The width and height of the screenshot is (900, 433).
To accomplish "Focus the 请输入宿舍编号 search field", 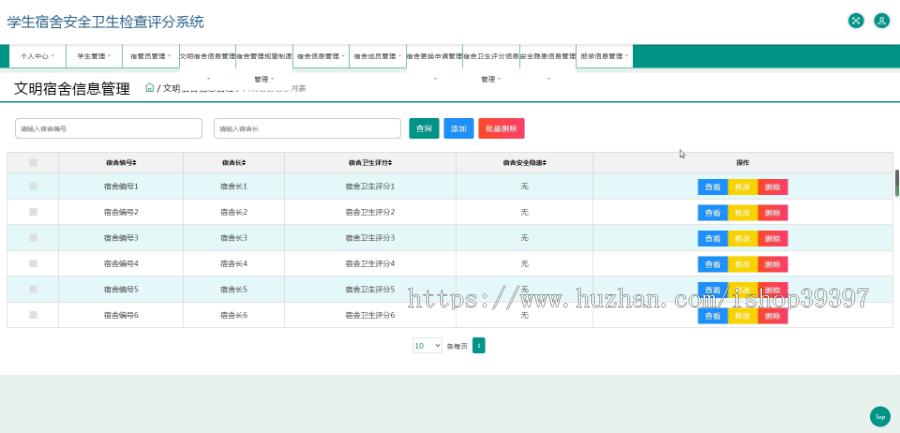I will tap(108, 129).
